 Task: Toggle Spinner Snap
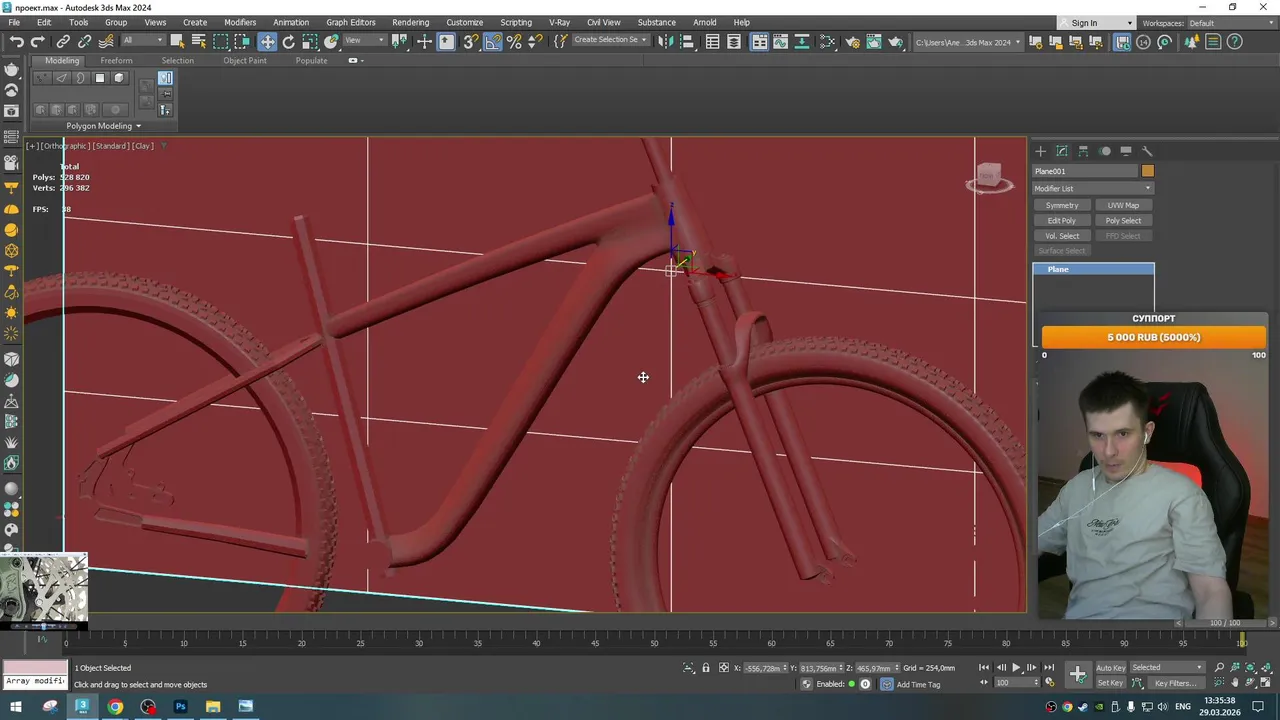535,41
